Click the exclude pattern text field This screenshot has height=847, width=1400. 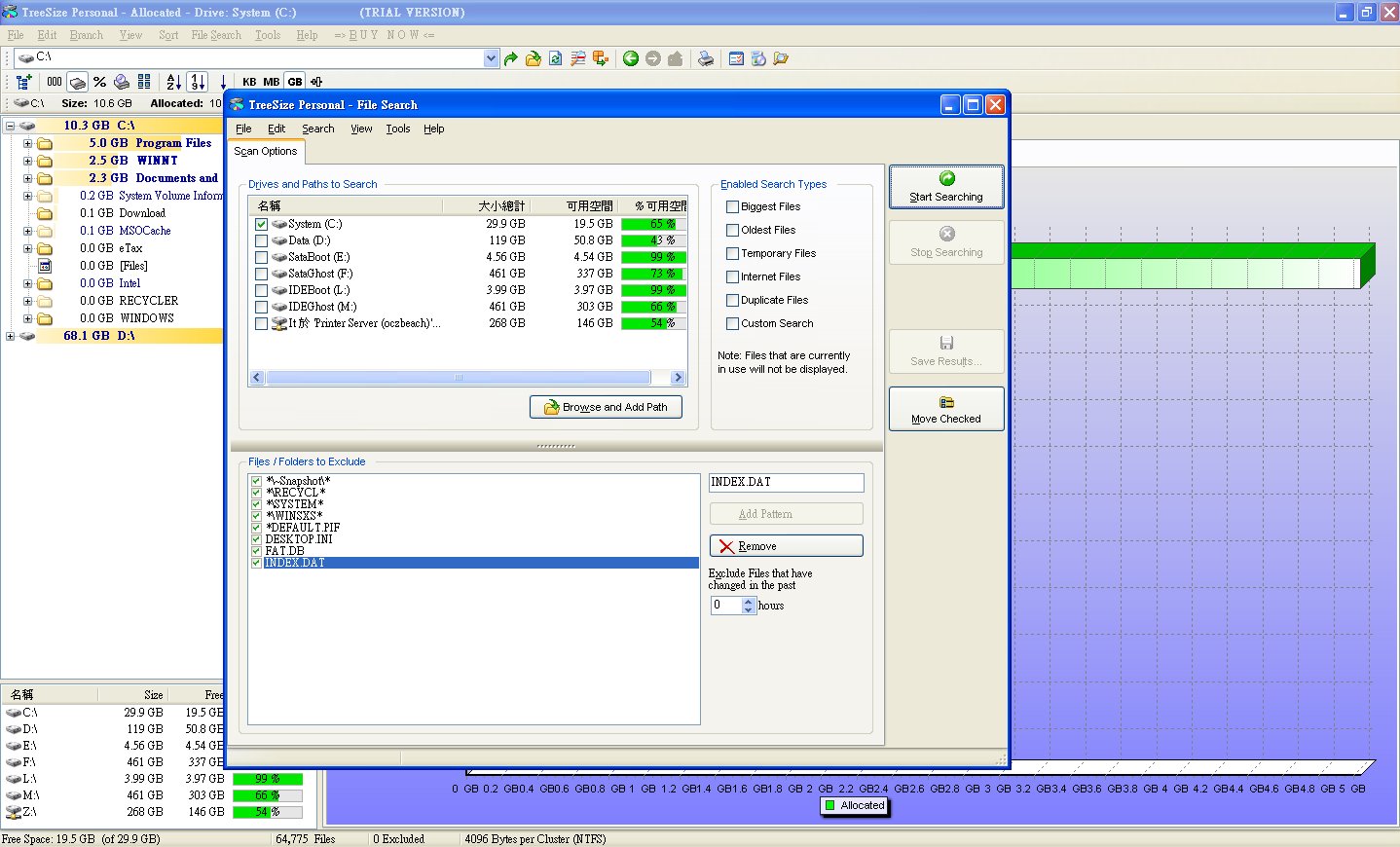pyautogui.click(x=786, y=482)
